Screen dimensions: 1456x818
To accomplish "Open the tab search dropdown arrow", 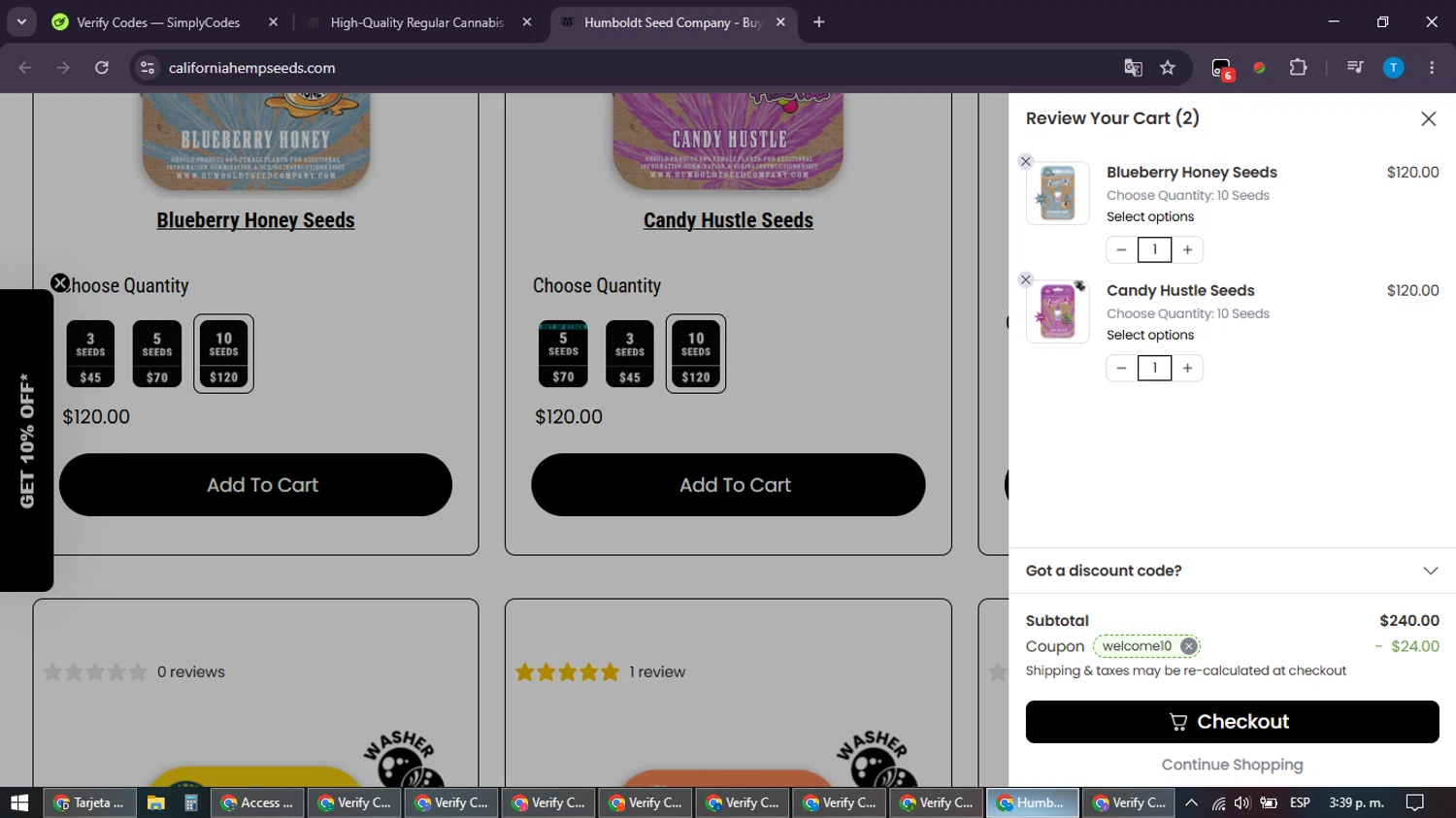I will 21,22.
